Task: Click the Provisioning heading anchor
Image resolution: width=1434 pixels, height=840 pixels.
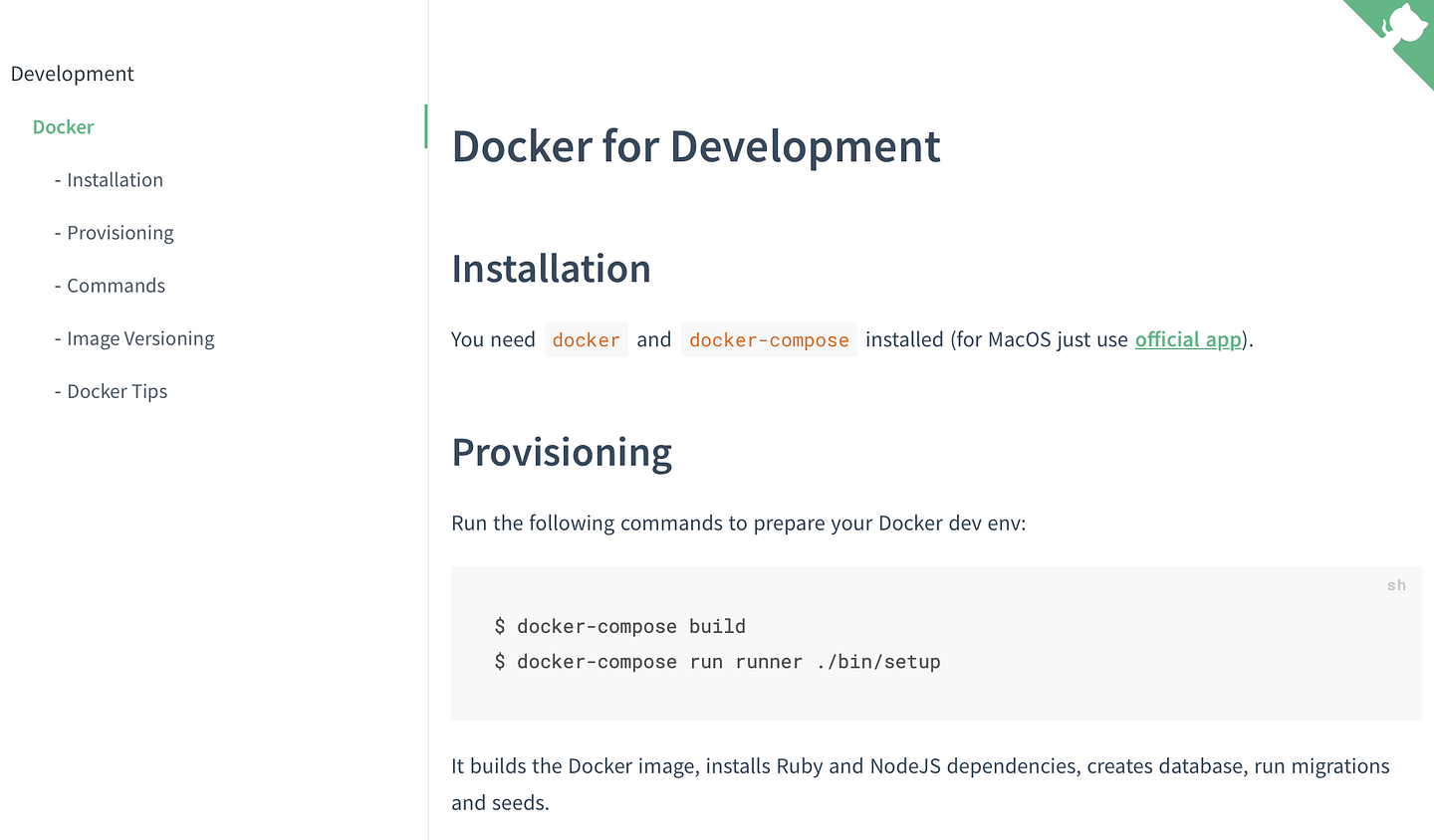Action: pos(562,452)
